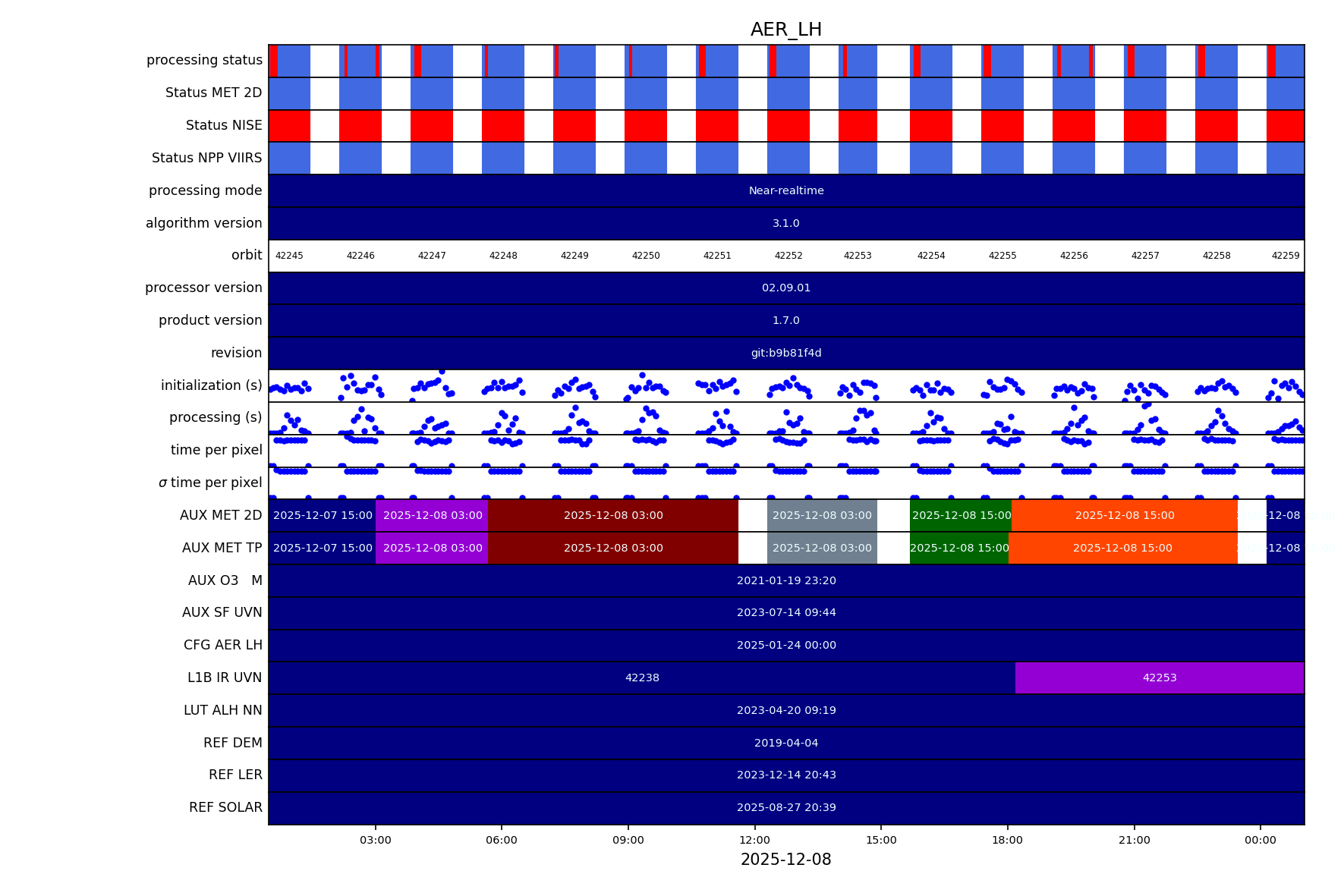Click the orange AUX MET TP segment
Viewport: 1344px width, 896px height.
point(1122,548)
